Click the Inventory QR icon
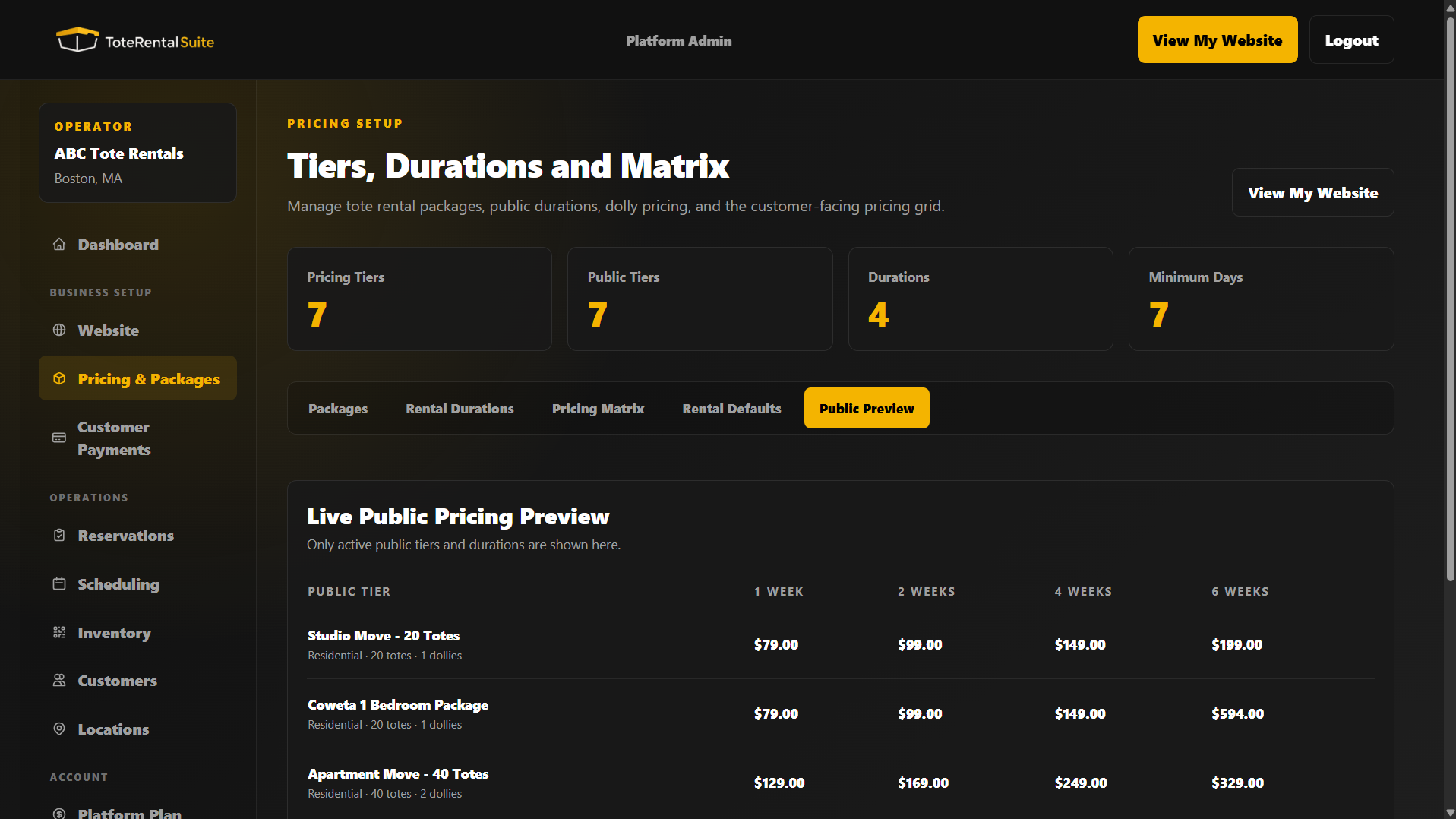 [x=59, y=632]
